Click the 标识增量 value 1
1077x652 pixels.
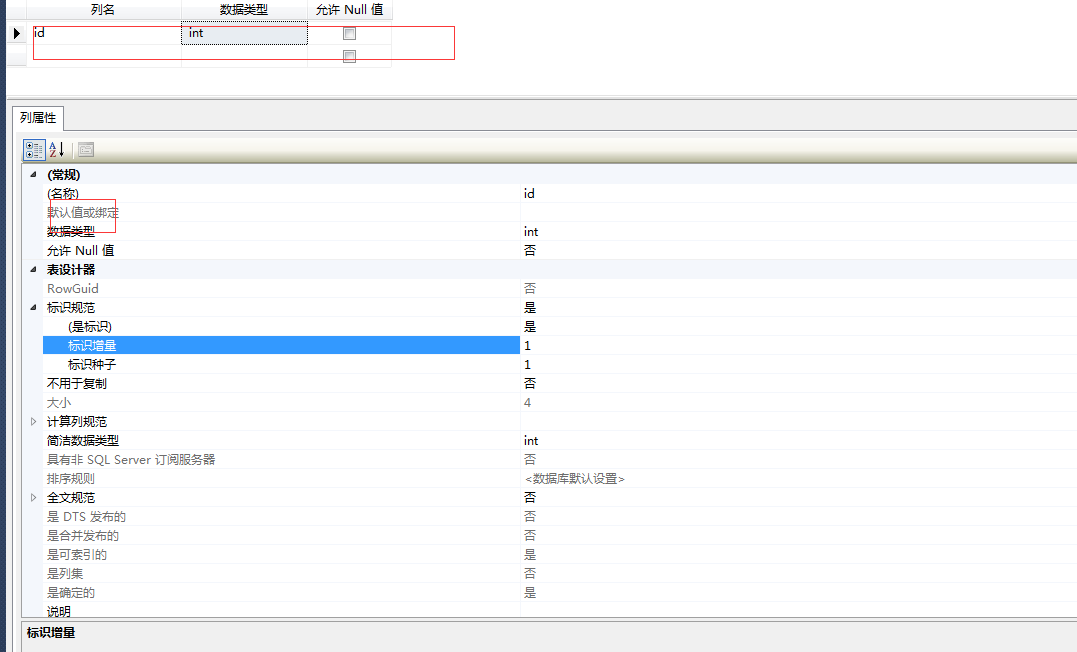pyautogui.click(x=528, y=346)
